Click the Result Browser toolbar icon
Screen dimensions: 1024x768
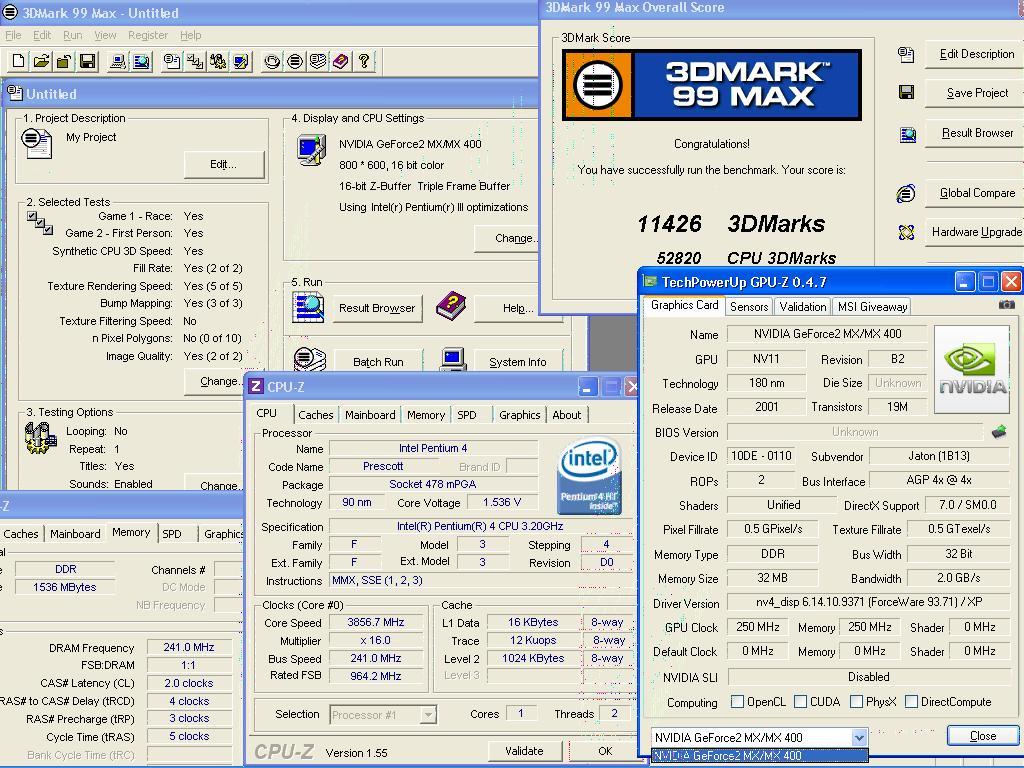point(141,61)
